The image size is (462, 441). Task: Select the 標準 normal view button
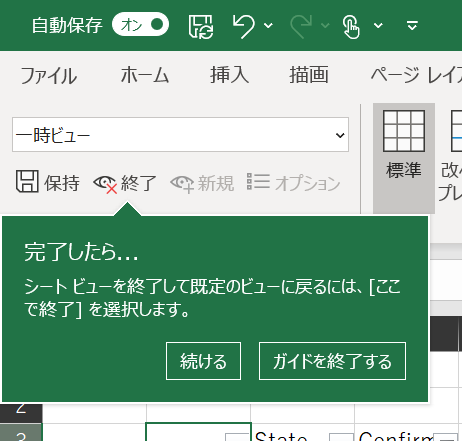(404, 158)
